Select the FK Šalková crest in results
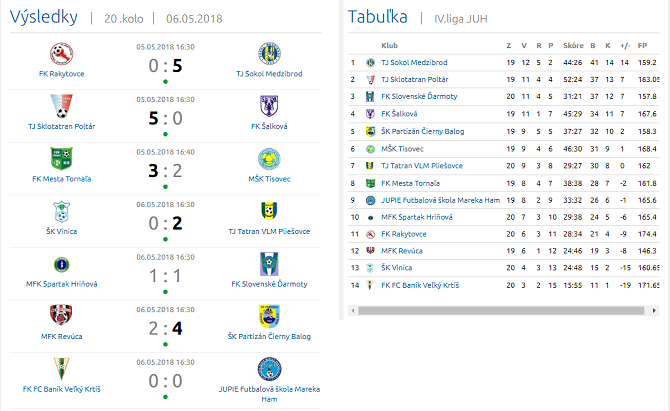 (x=269, y=106)
